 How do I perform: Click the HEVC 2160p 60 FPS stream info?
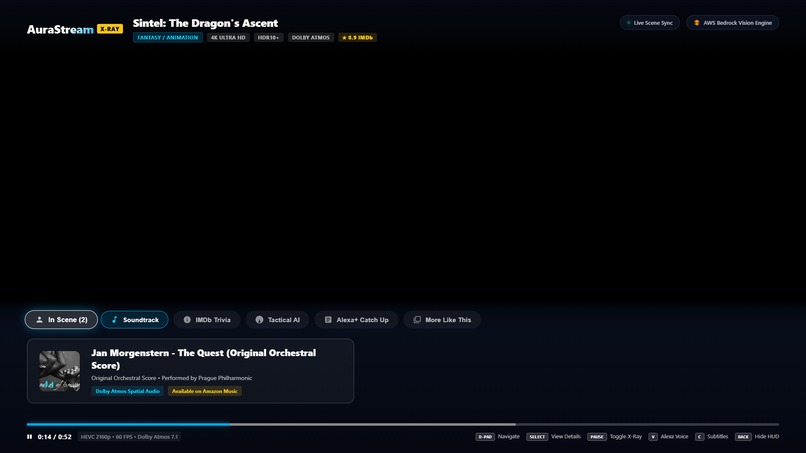click(129, 437)
